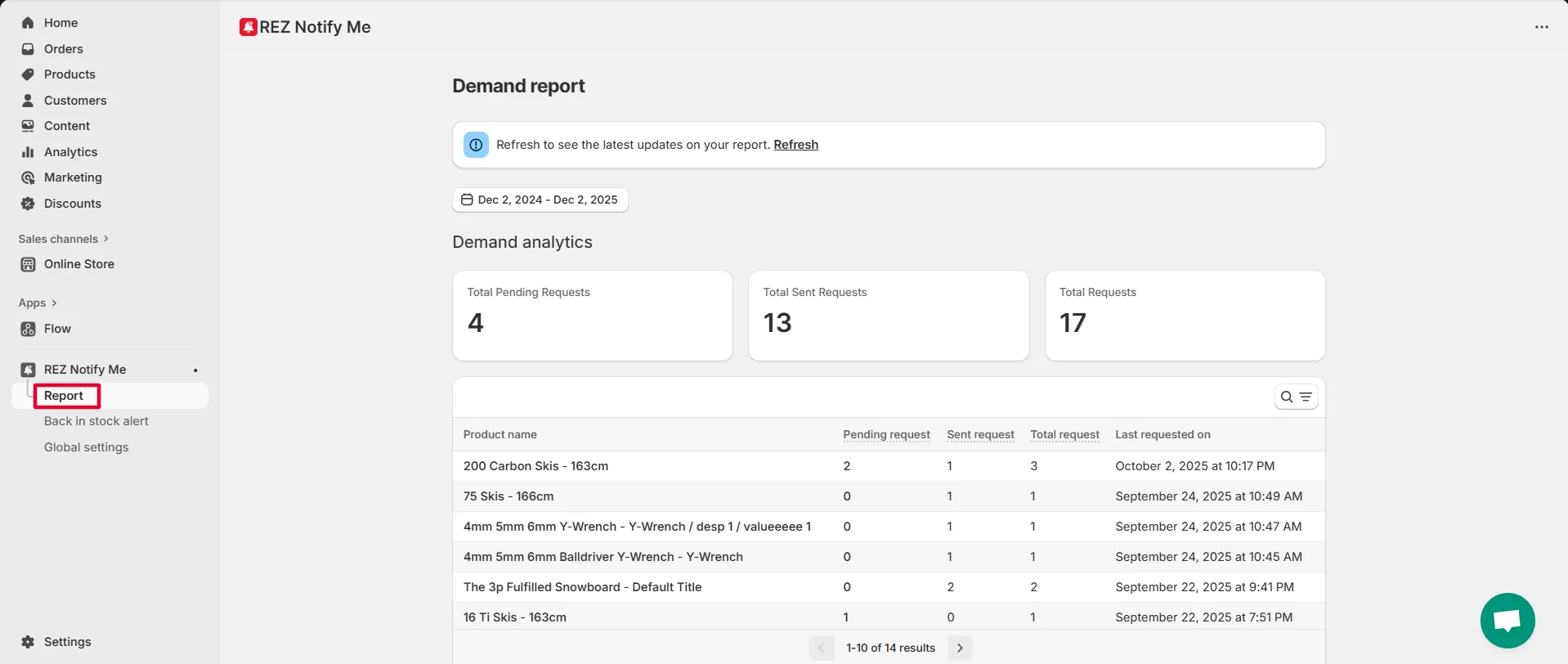The image size is (1568, 664).
Task: Sort by Sent request column
Action: [x=980, y=434]
